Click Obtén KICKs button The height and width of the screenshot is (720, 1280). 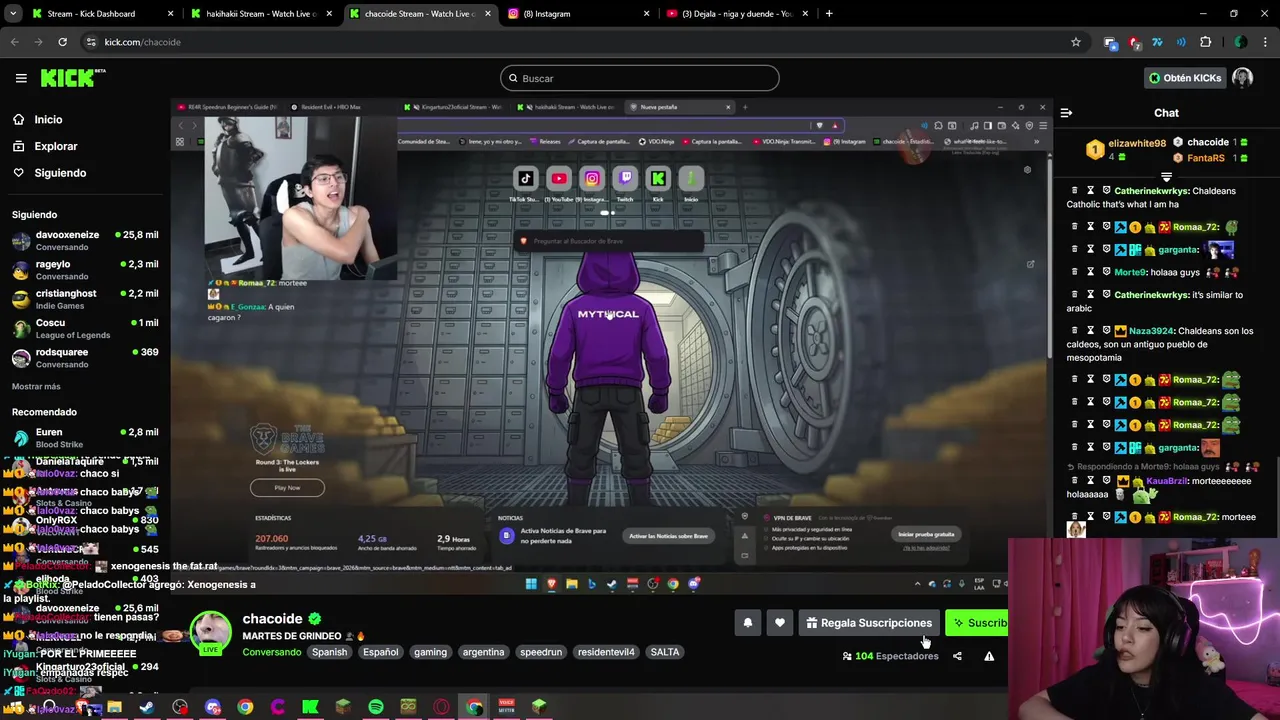[x=1185, y=78]
